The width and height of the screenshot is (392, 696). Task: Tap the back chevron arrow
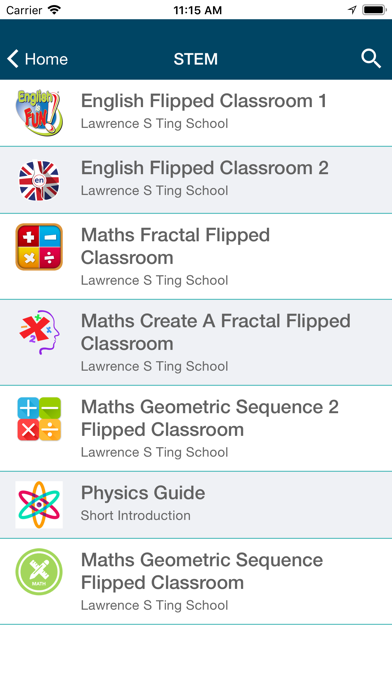12,59
